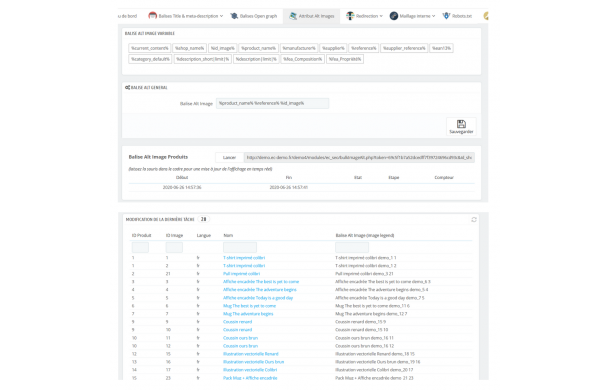Insert the %supplier% variable
The image size is (610, 390).
[333, 48]
